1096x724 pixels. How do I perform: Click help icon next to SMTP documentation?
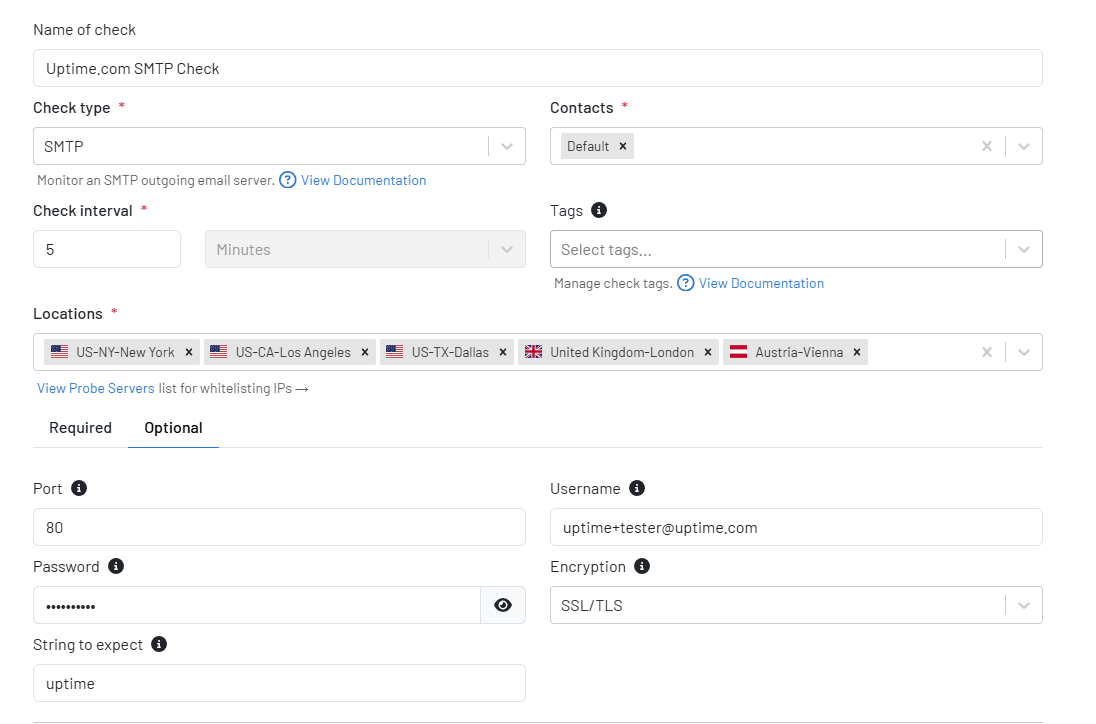pos(287,180)
